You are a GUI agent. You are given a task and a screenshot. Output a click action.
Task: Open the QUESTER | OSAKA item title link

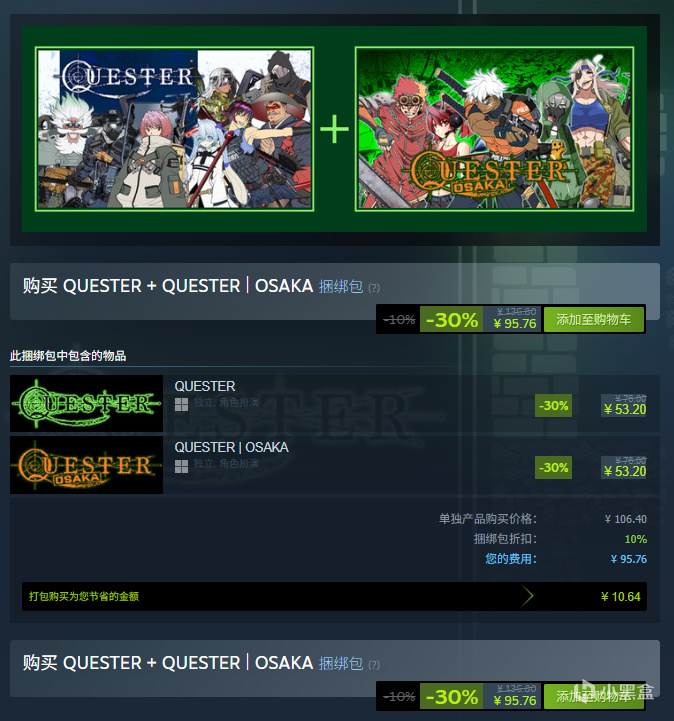pos(231,447)
